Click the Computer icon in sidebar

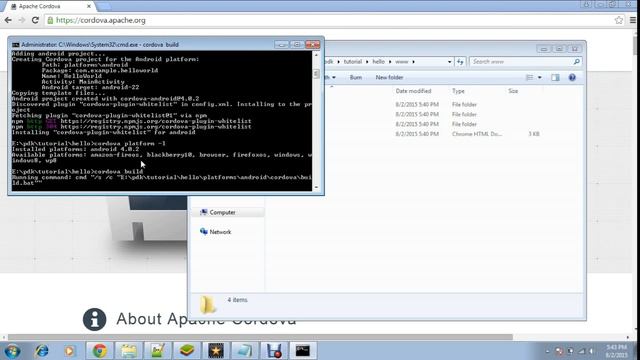click(x=204, y=212)
